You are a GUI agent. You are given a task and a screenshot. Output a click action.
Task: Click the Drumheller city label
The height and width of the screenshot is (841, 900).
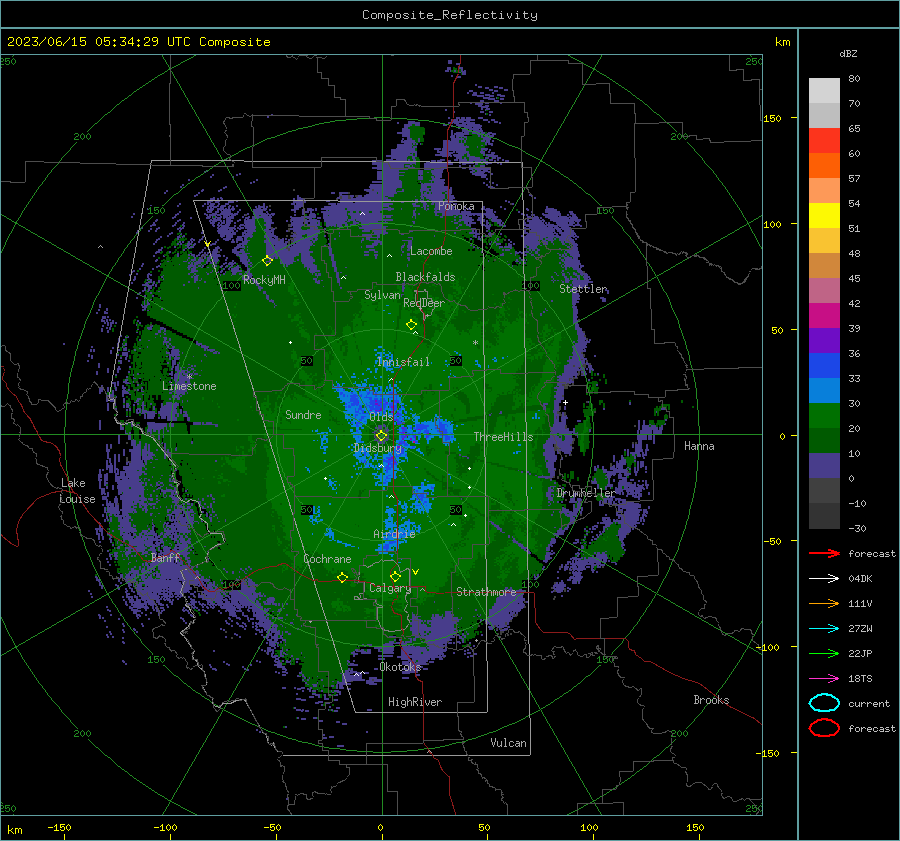point(586,493)
